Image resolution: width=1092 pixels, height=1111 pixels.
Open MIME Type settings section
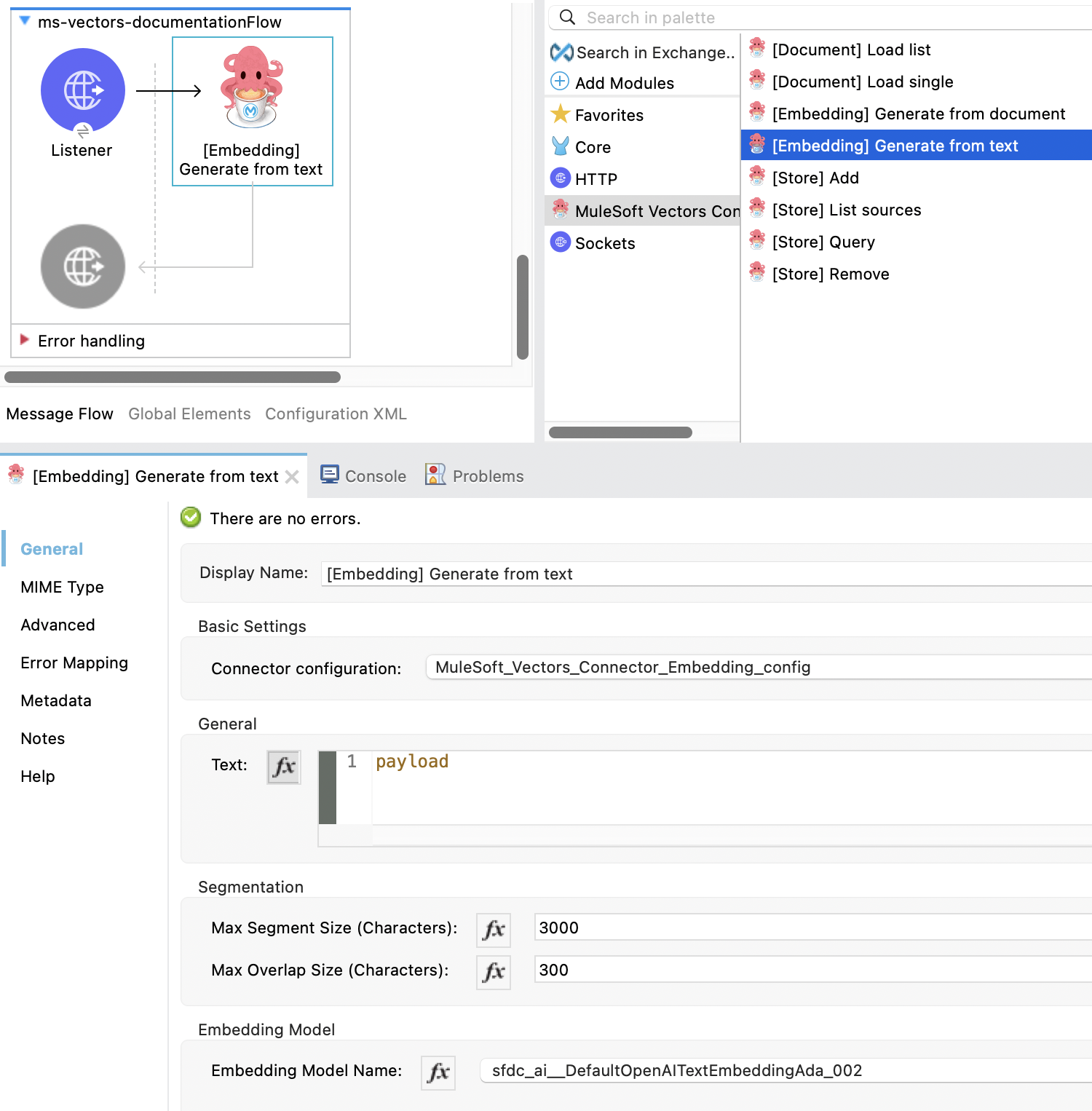click(62, 587)
